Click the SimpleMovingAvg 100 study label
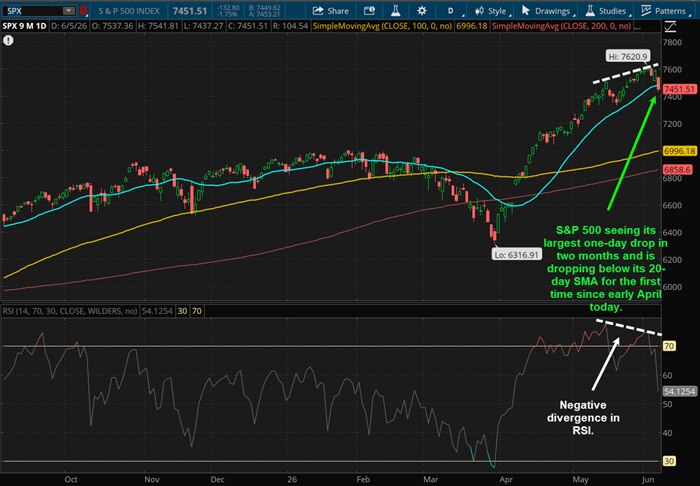Screen dimensions: 700x486 [383, 26]
